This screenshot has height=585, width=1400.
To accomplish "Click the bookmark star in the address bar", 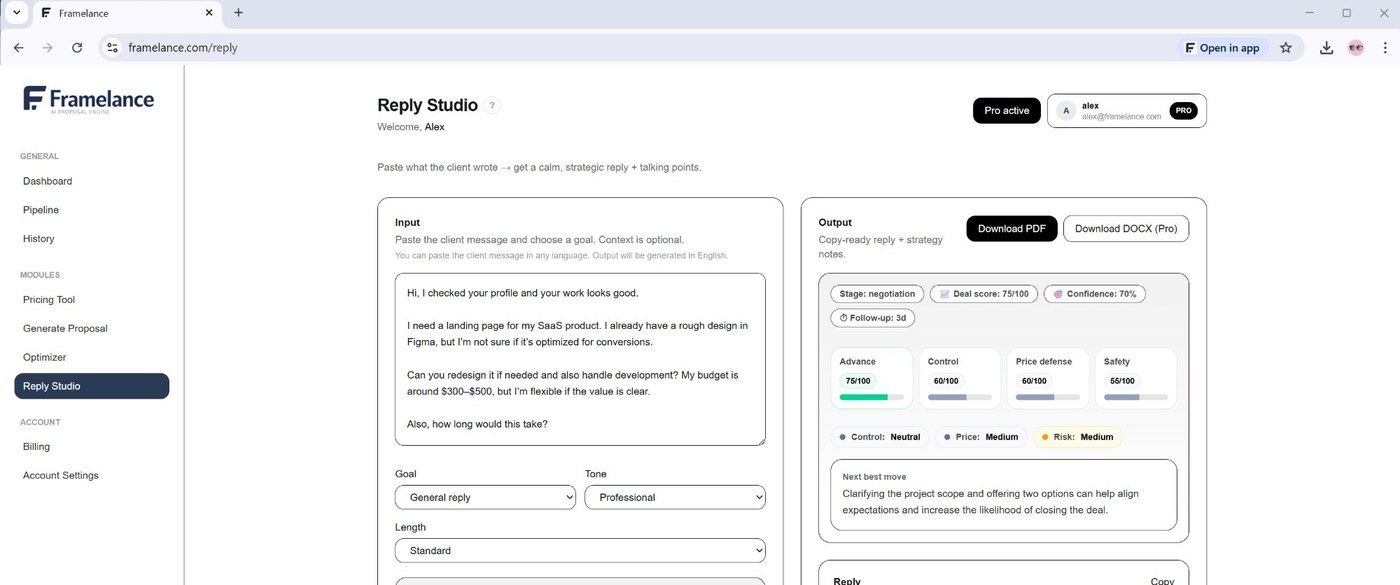I will click(x=1286, y=47).
